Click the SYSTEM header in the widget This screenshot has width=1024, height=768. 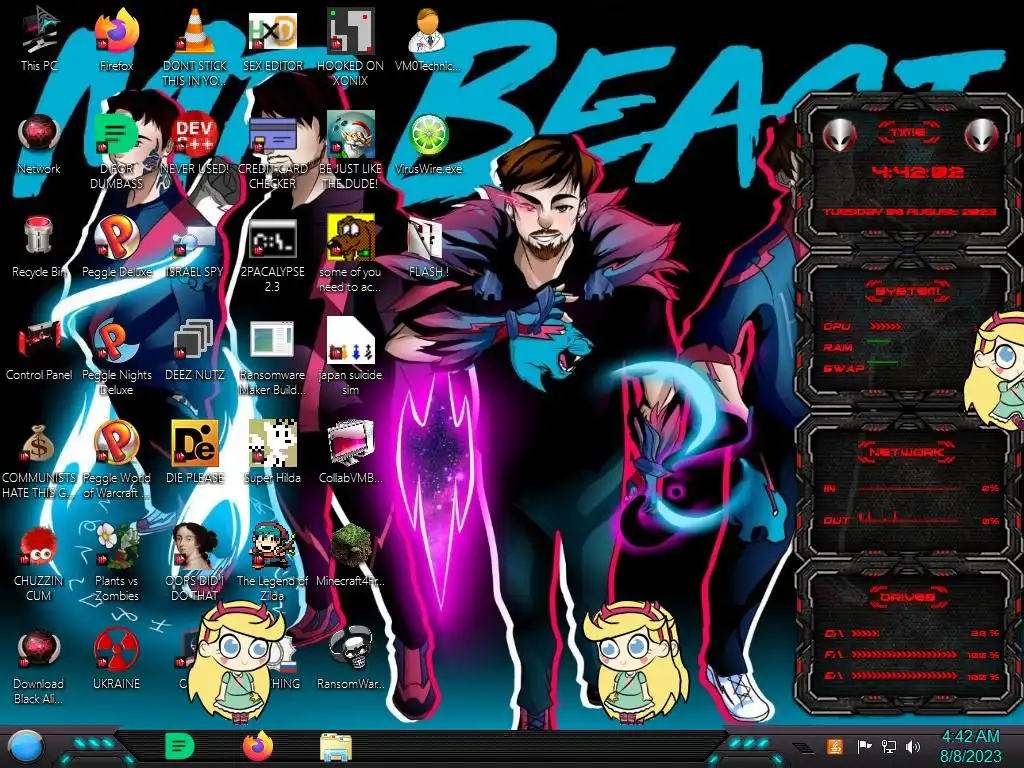pyautogui.click(x=908, y=291)
